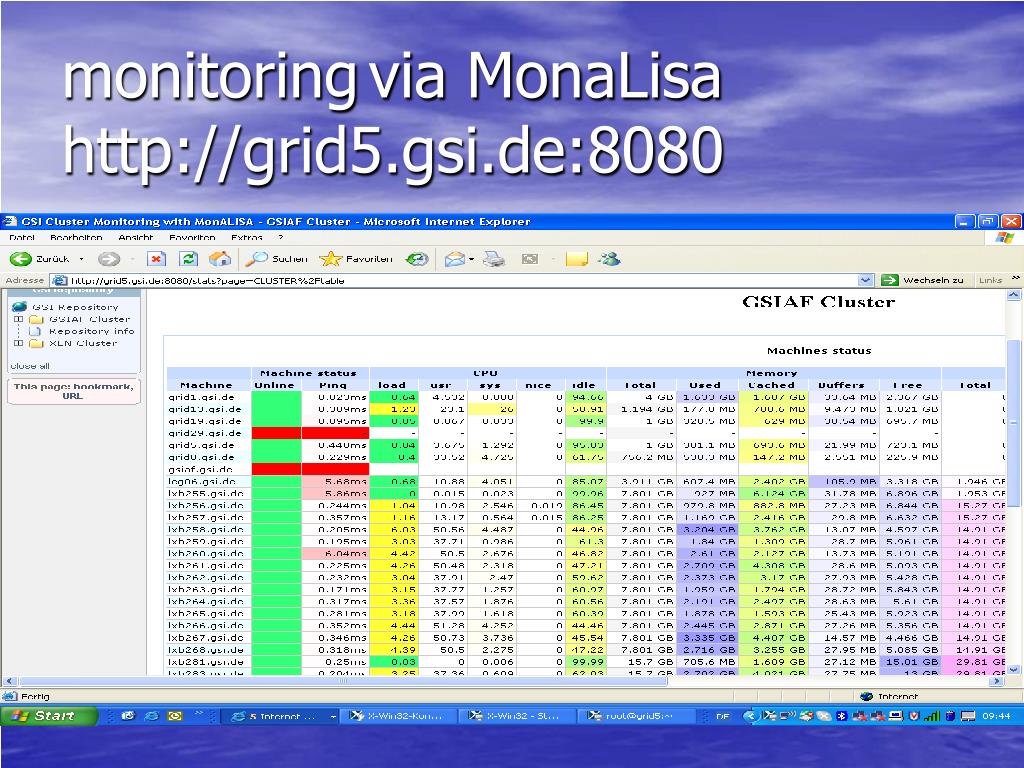Click the Internet zone globe in status bar
The image size is (1024, 768).
867,696
